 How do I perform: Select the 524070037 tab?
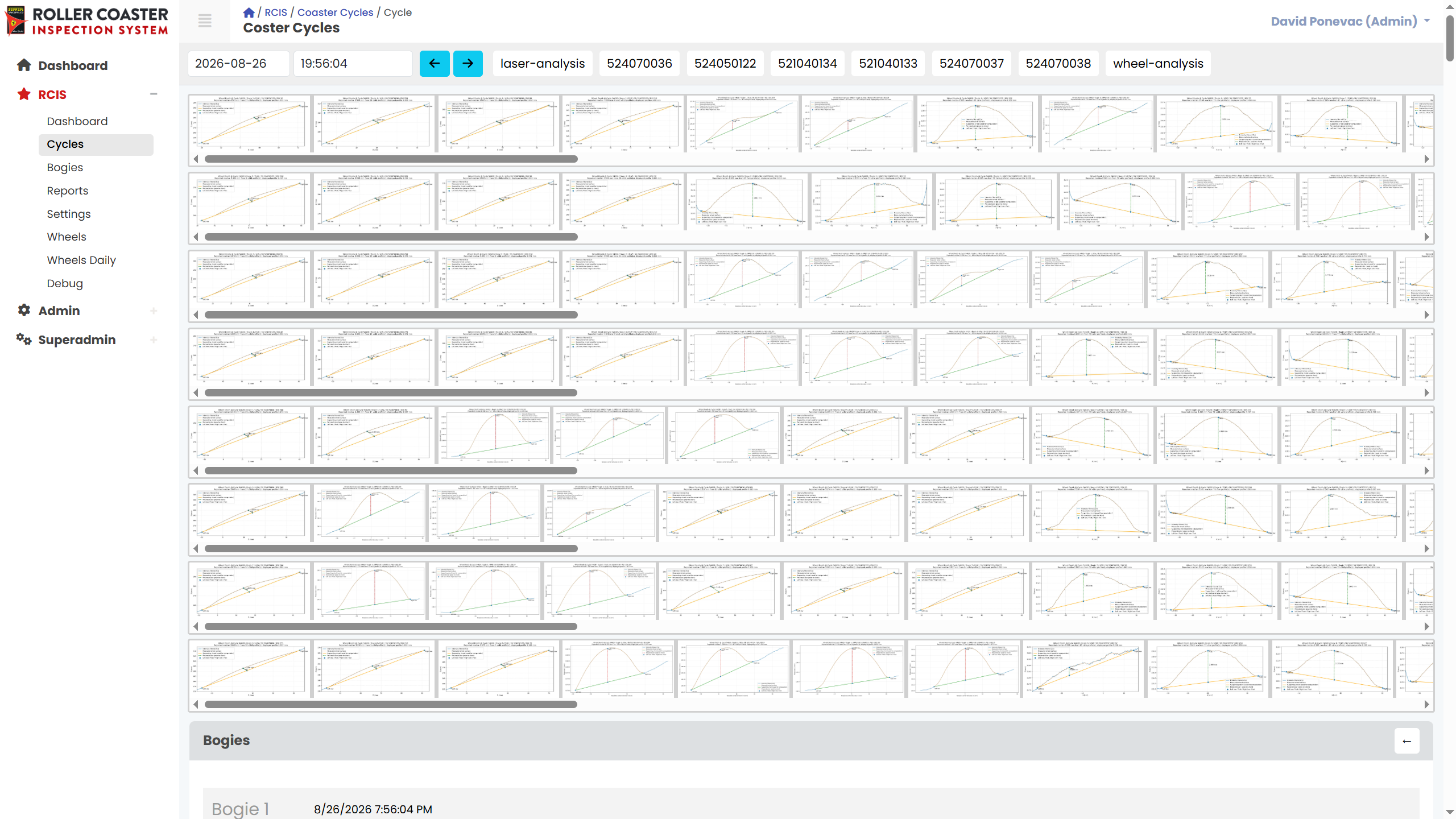click(972, 64)
